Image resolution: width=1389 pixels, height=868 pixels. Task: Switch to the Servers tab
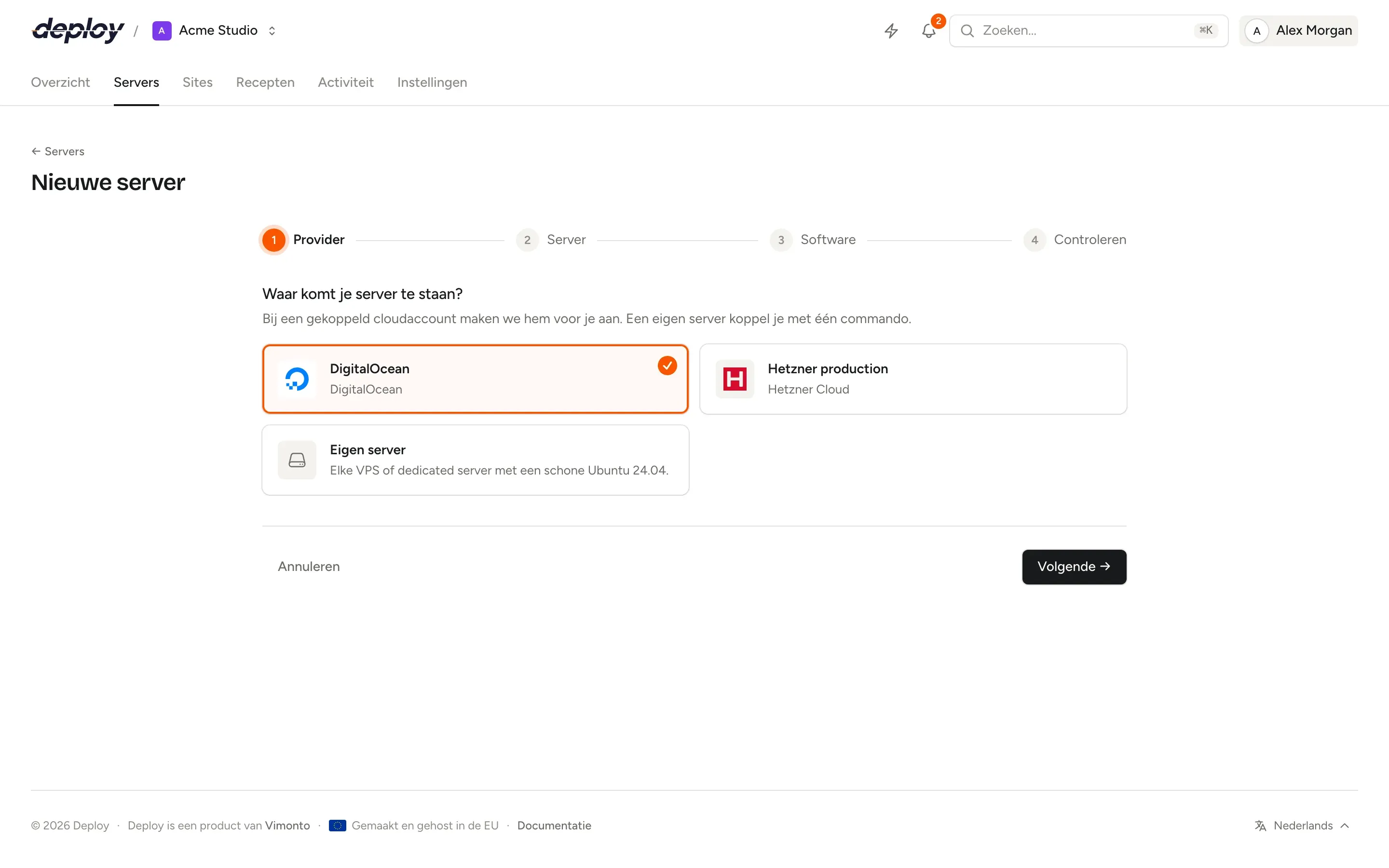(x=136, y=82)
